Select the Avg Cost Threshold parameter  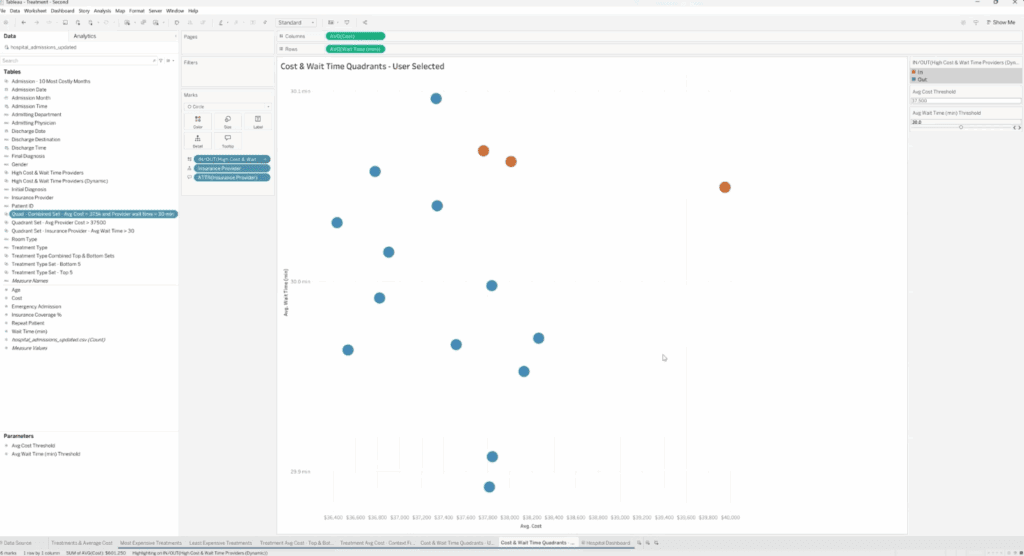tap(33, 446)
